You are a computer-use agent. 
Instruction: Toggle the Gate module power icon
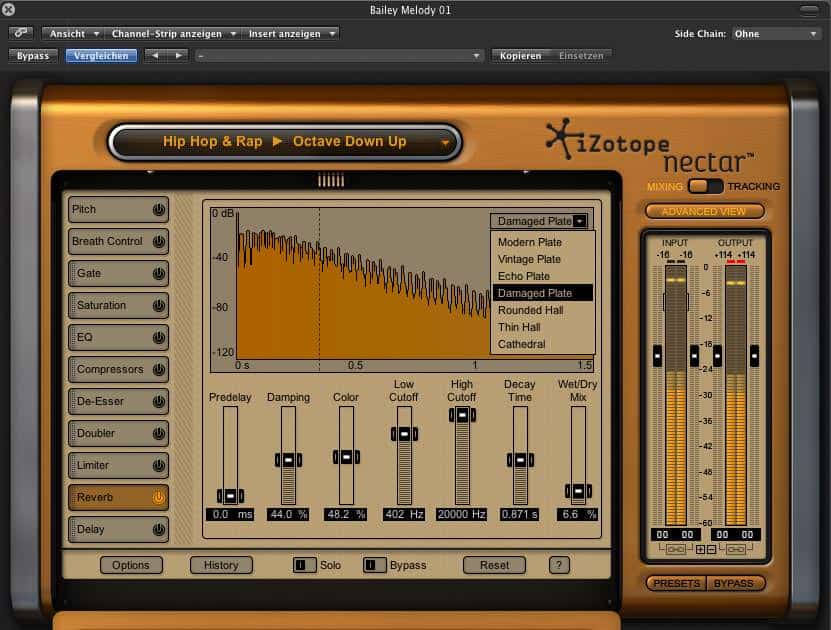pos(158,273)
